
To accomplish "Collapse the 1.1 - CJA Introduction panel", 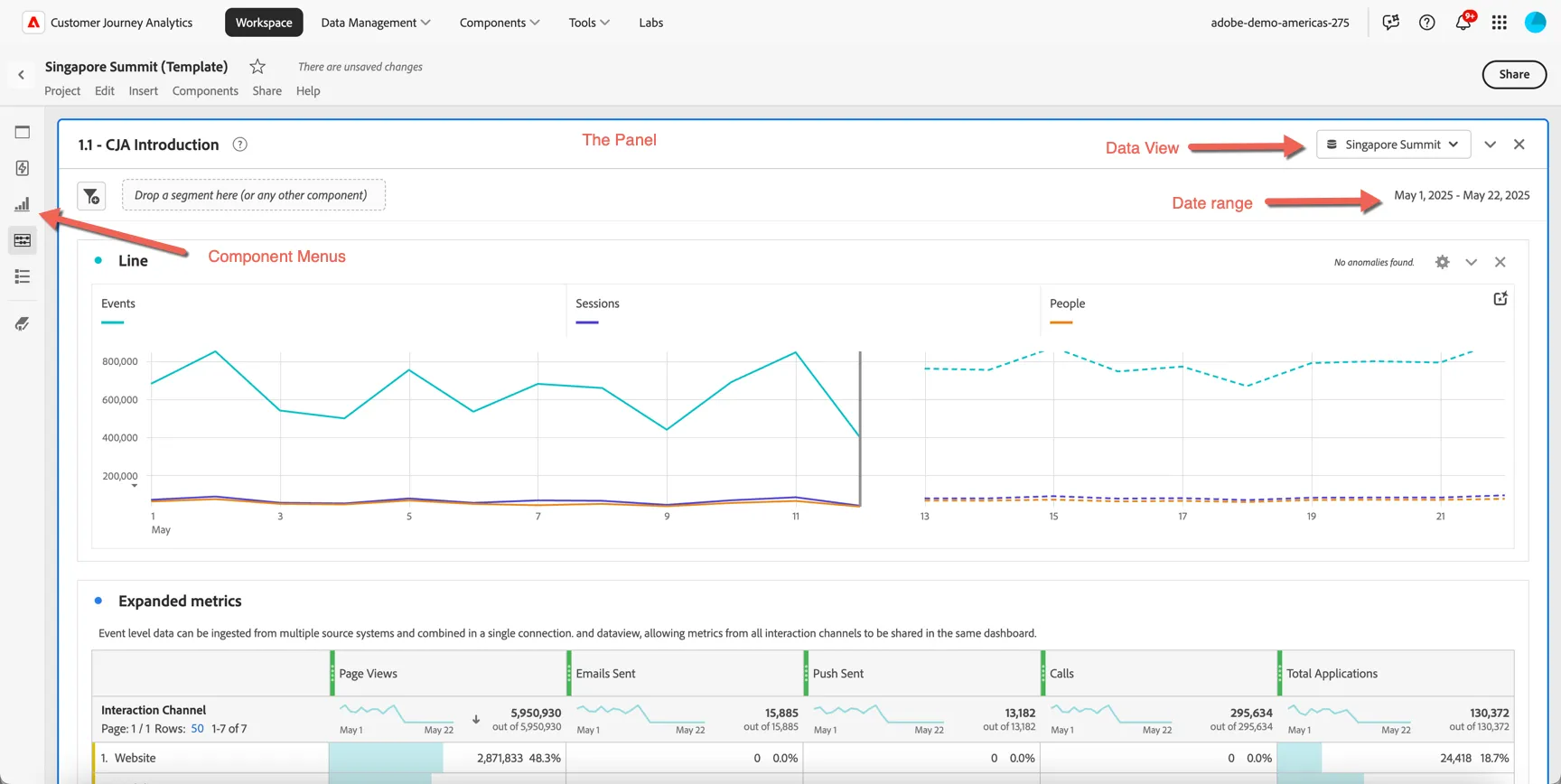I will click(1491, 145).
